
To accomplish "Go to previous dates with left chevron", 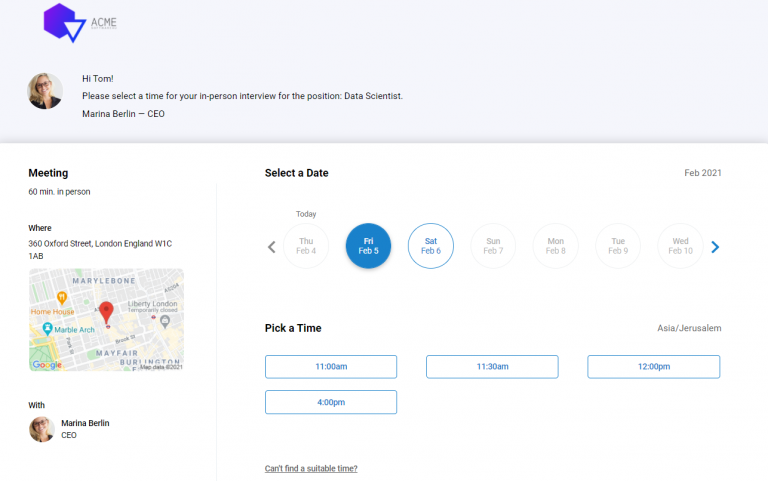I will pos(271,247).
